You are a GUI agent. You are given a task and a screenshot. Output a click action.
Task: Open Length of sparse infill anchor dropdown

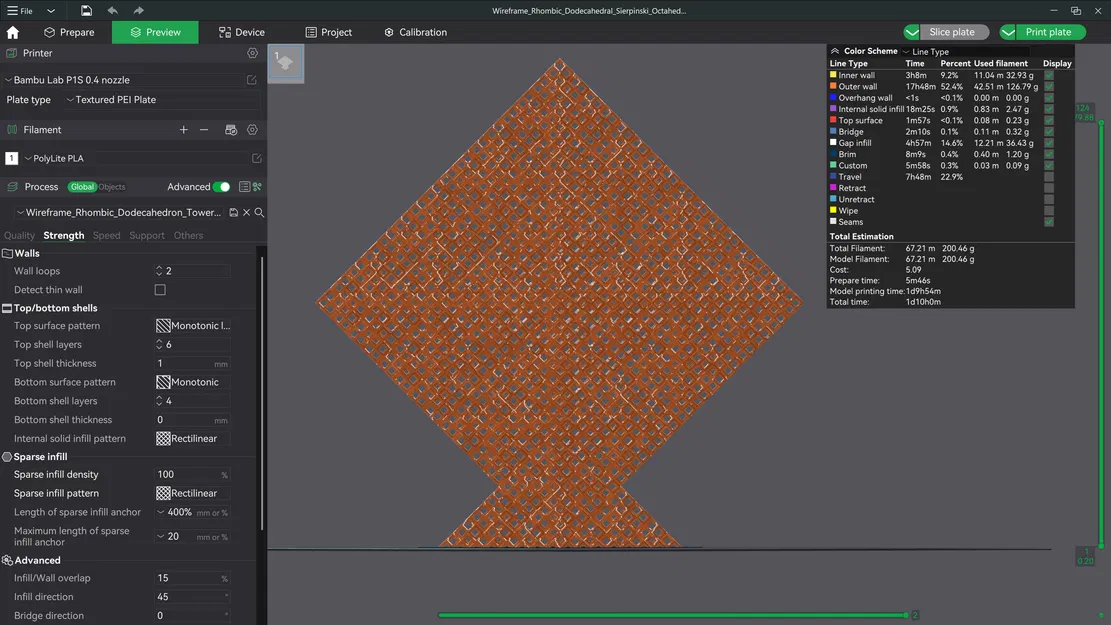tap(161, 512)
